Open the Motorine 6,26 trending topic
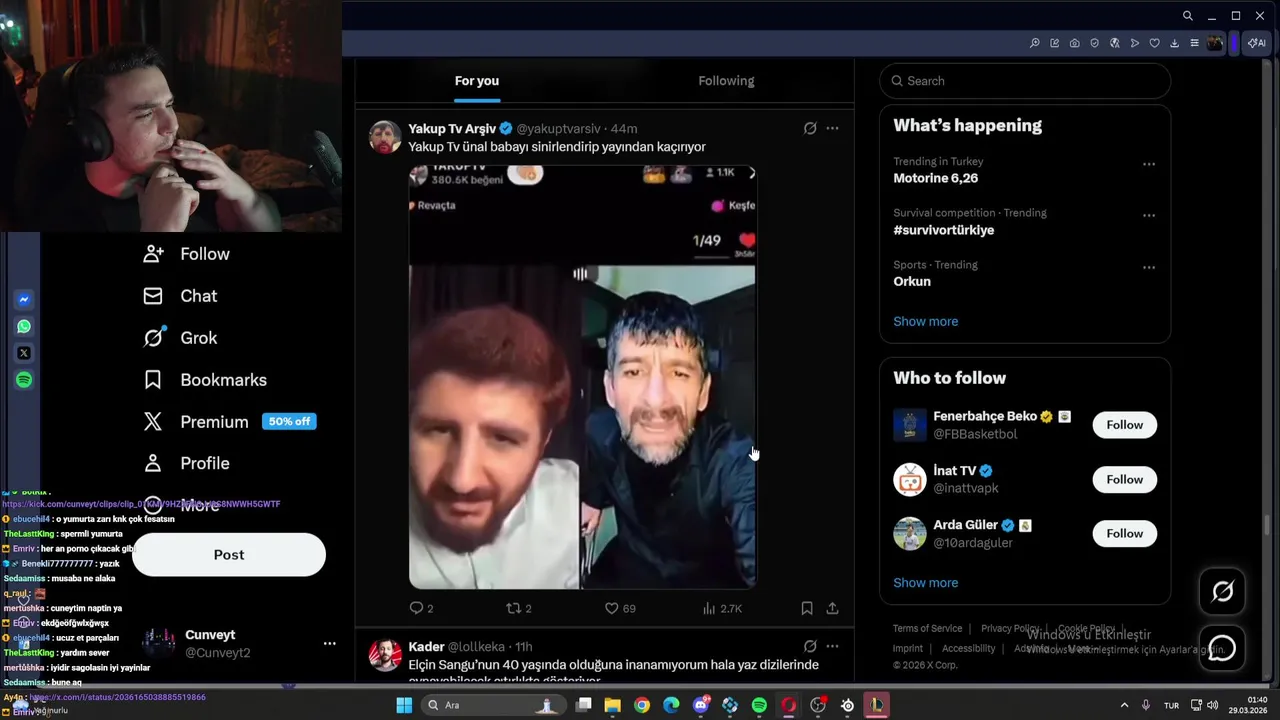The height and width of the screenshot is (720, 1280). coord(936,178)
